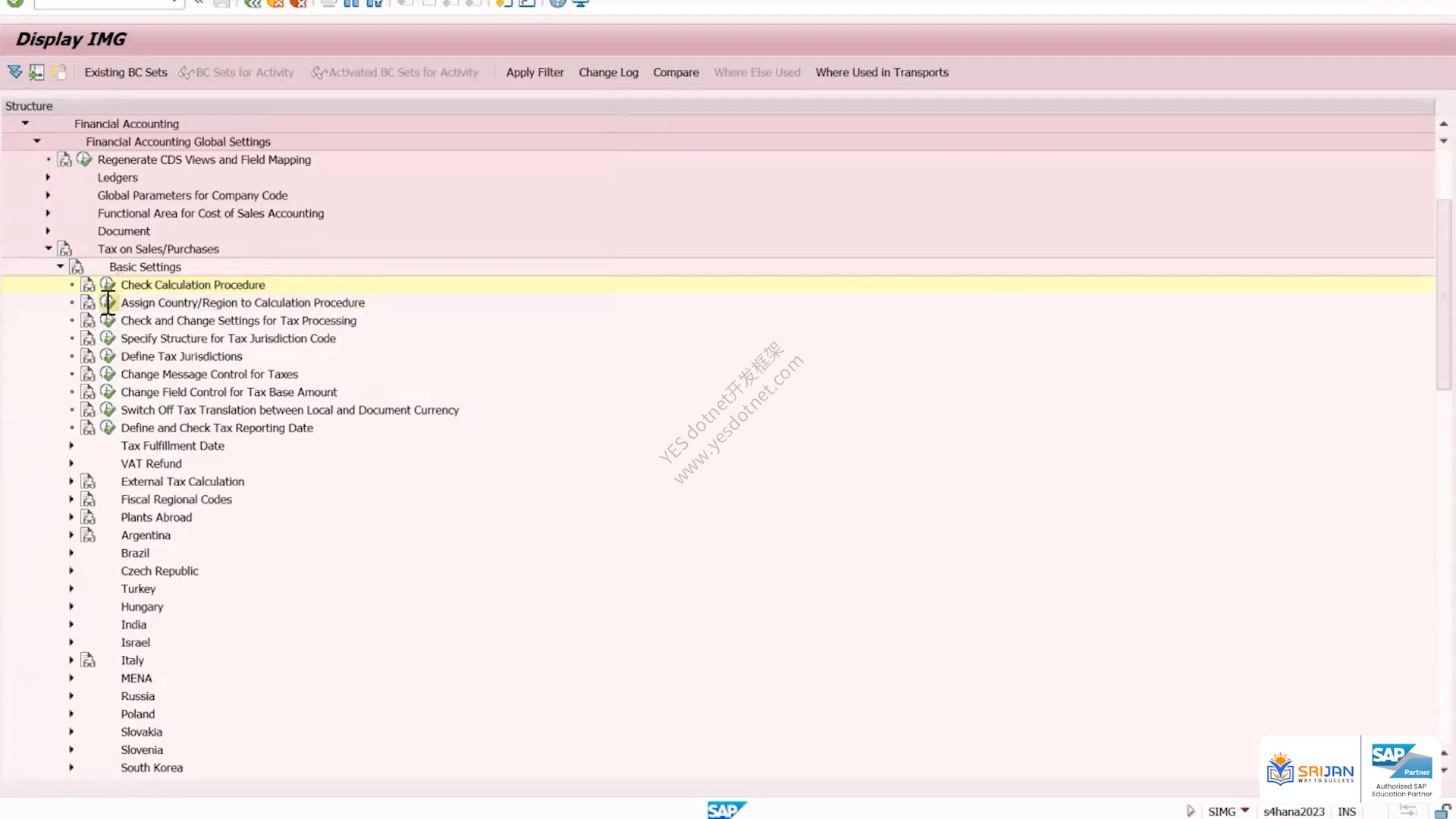Click the Compare button
The image size is (1456, 819).
676,72
